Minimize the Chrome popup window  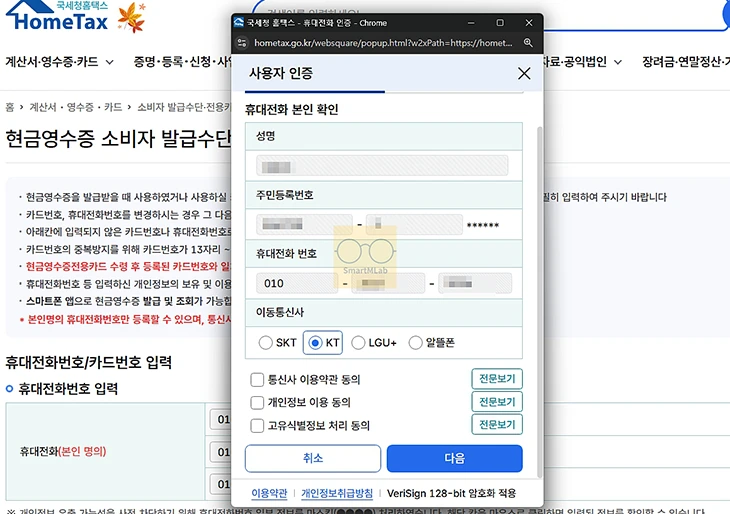pyautogui.click(x=471, y=23)
